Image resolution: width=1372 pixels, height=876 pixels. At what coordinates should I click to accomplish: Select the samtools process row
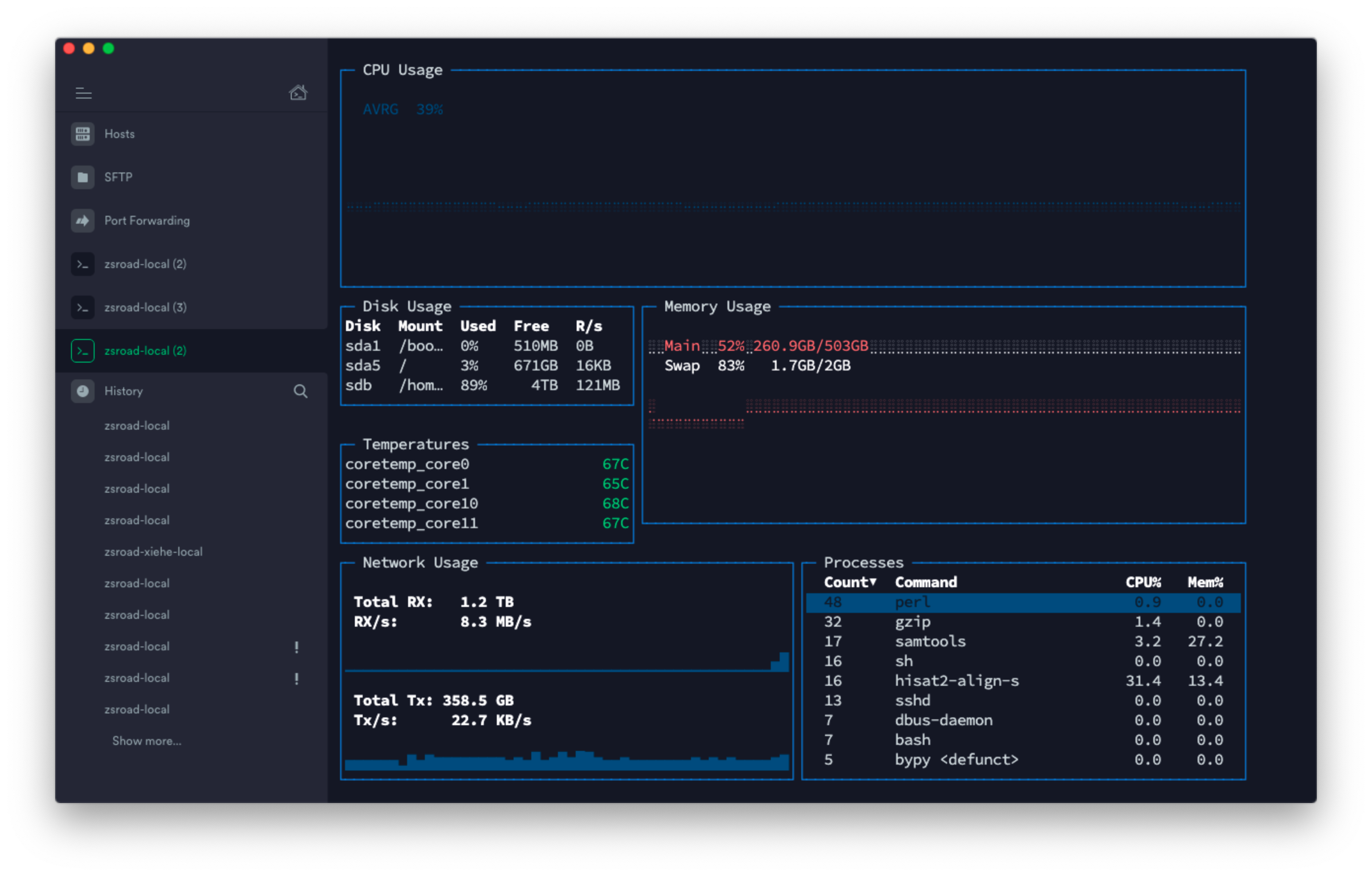coord(930,641)
